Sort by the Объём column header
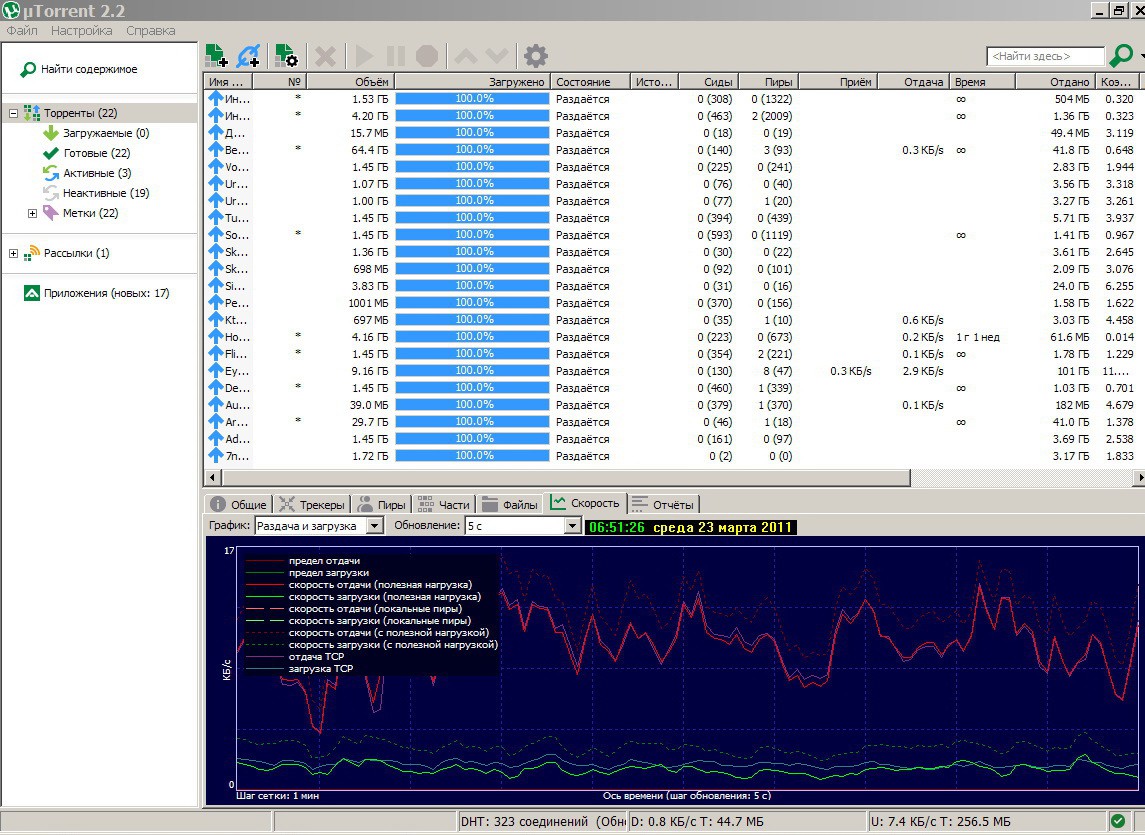Viewport: 1145px width, 835px height. (351, 82)
